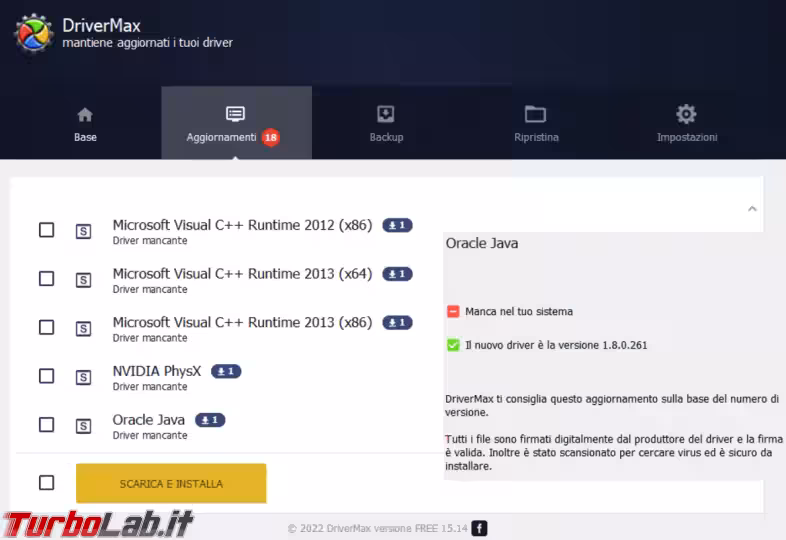Tick the Oracle Java checkbox
Screen dimensions: 786x540
[47, 425]
